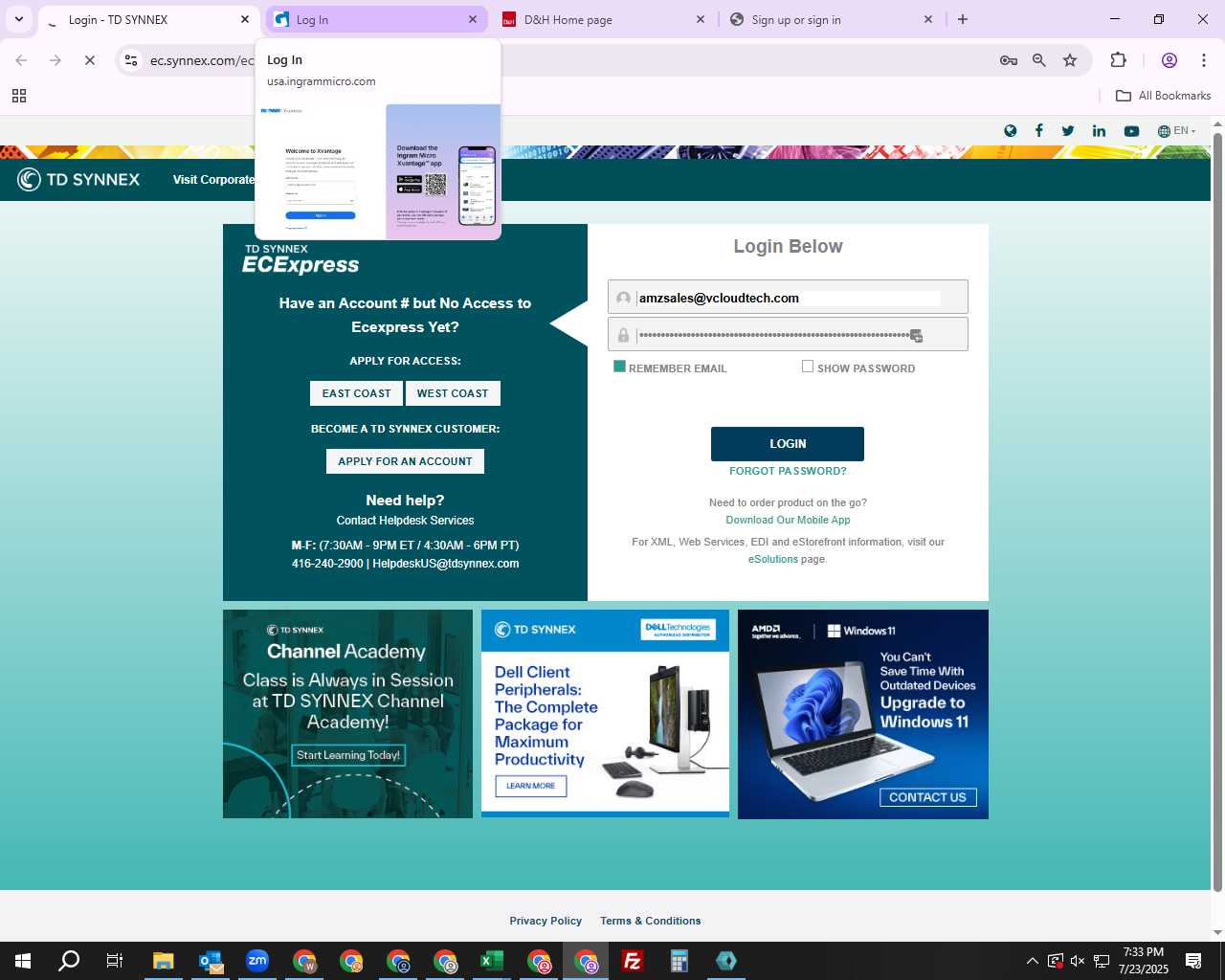Screen dimensions: 1225x980
Task: Open the Terms & Conditions footer link
Action: 651,921
